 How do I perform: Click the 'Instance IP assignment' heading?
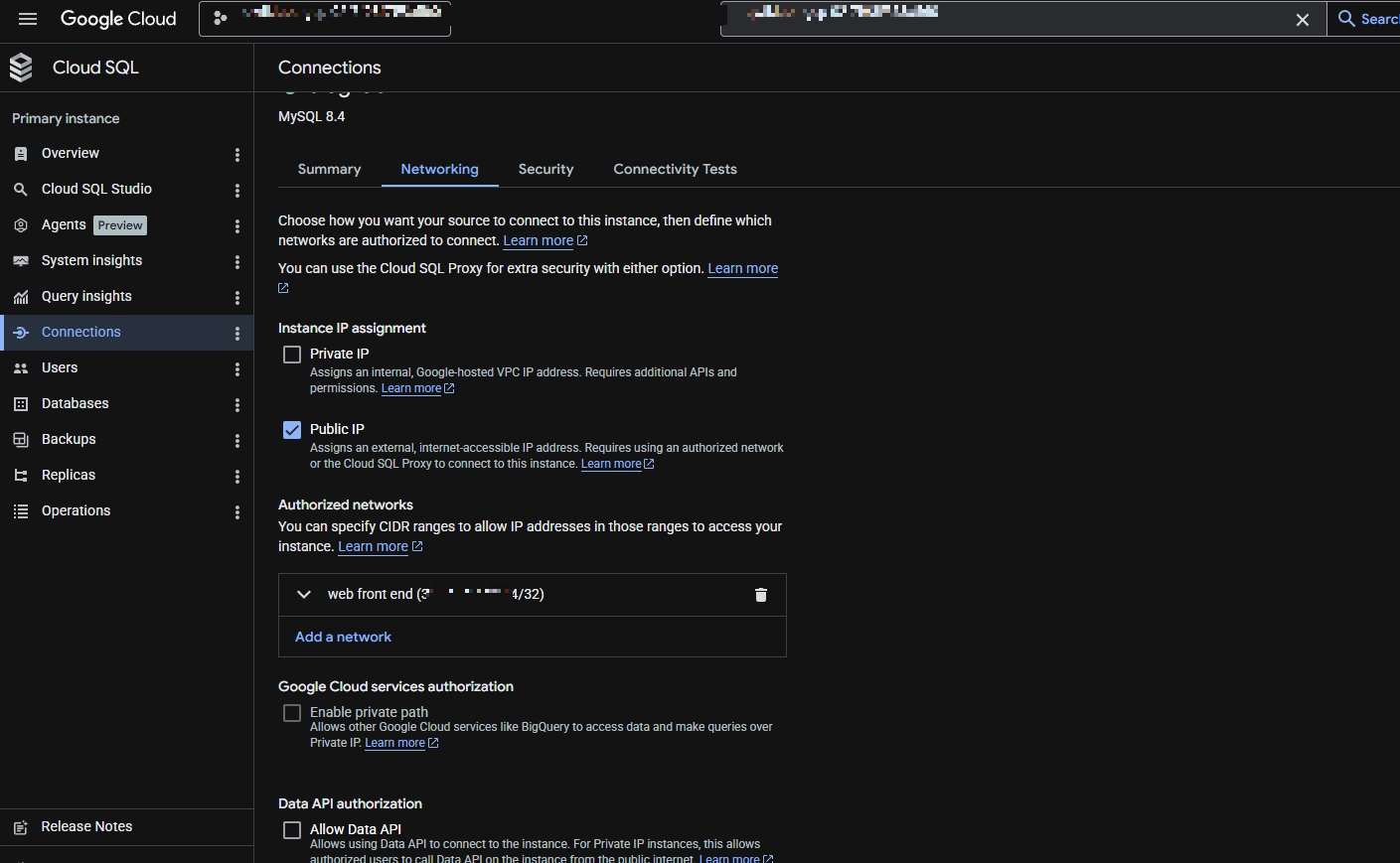click(x=352, y=328)
